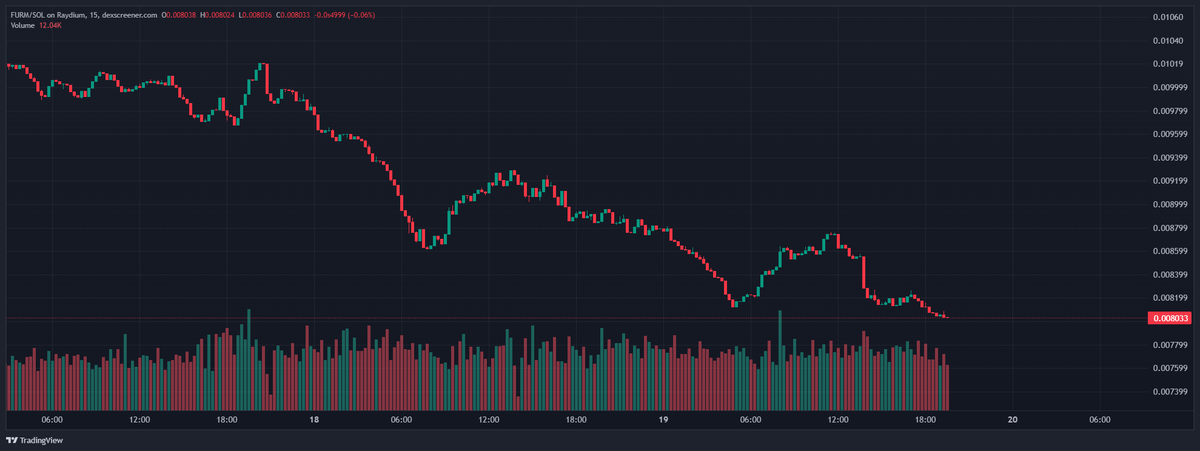Click the date label 19 on time axis

(663, 420)
